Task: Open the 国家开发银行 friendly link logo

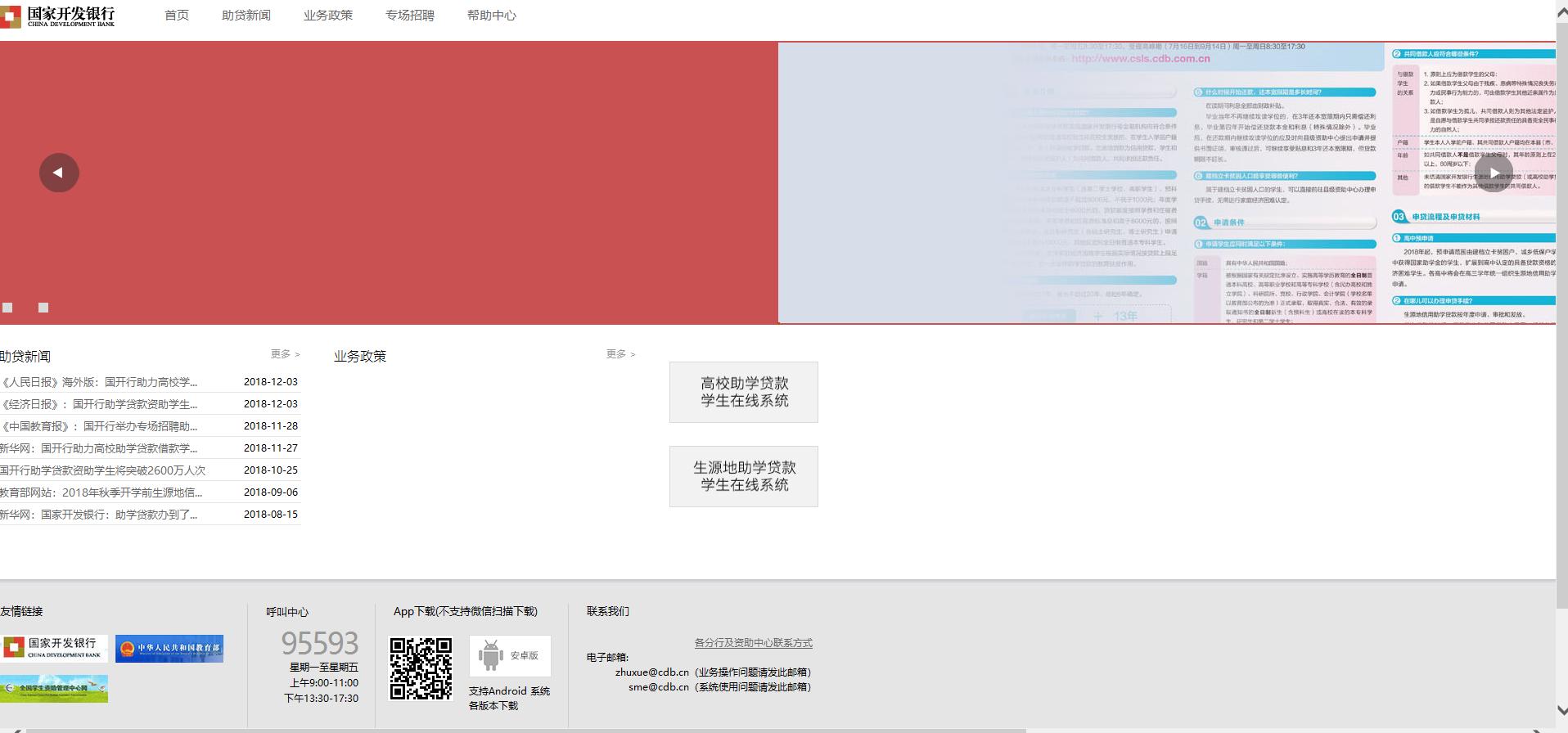Action: click(x=54, y=648)
